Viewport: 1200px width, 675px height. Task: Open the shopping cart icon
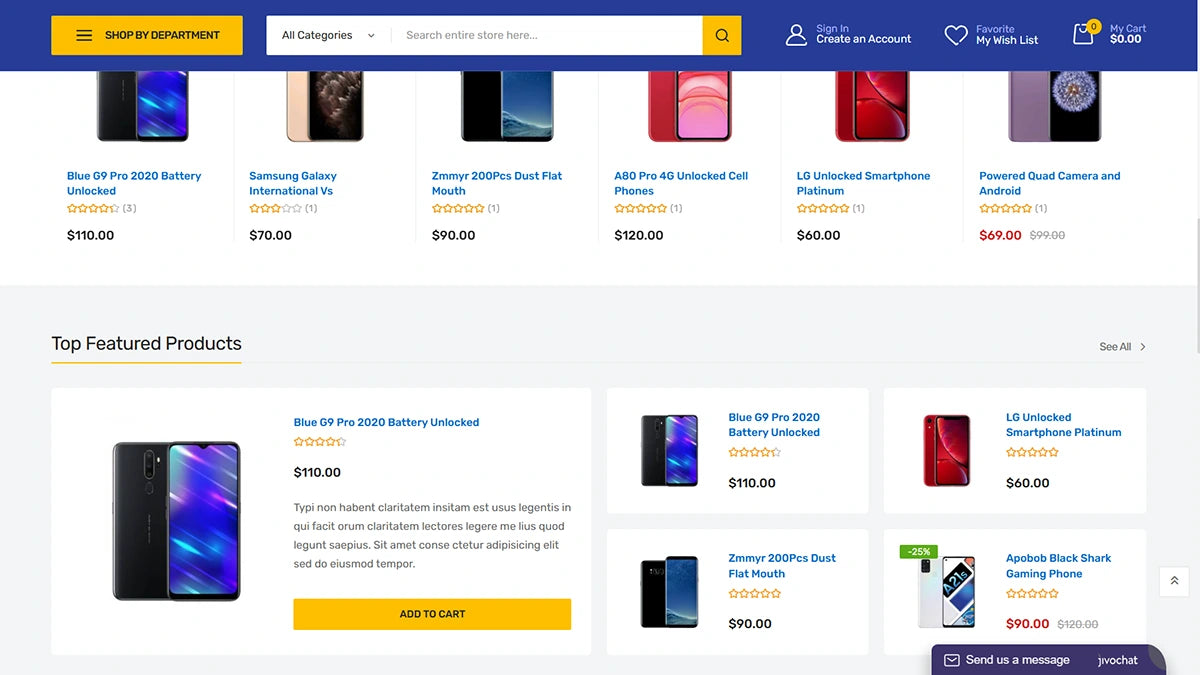pos(1084,34)
